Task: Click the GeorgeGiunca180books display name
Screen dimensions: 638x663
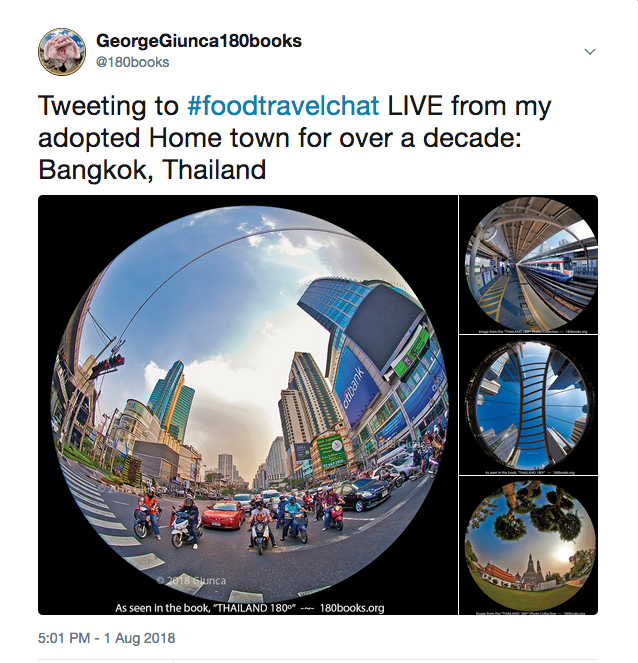Action: [x=199, y=41]
